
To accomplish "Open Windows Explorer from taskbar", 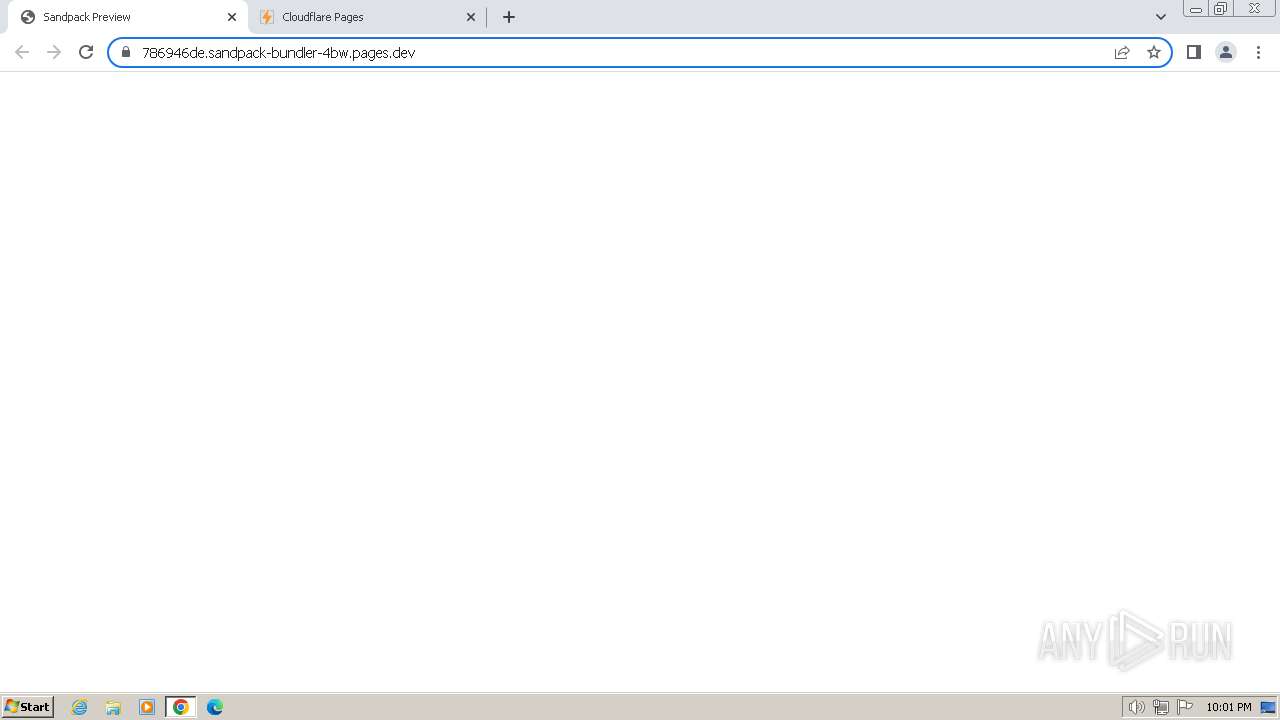I will point(113,707).
